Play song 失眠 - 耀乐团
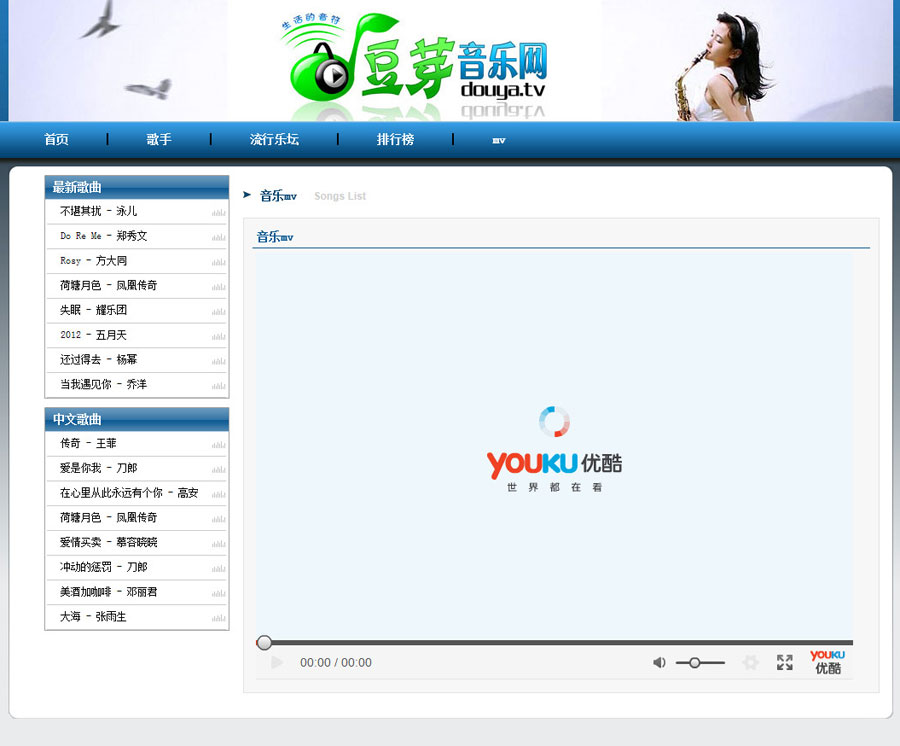This screenshot has height=746, width=900. tap(94, 310)
